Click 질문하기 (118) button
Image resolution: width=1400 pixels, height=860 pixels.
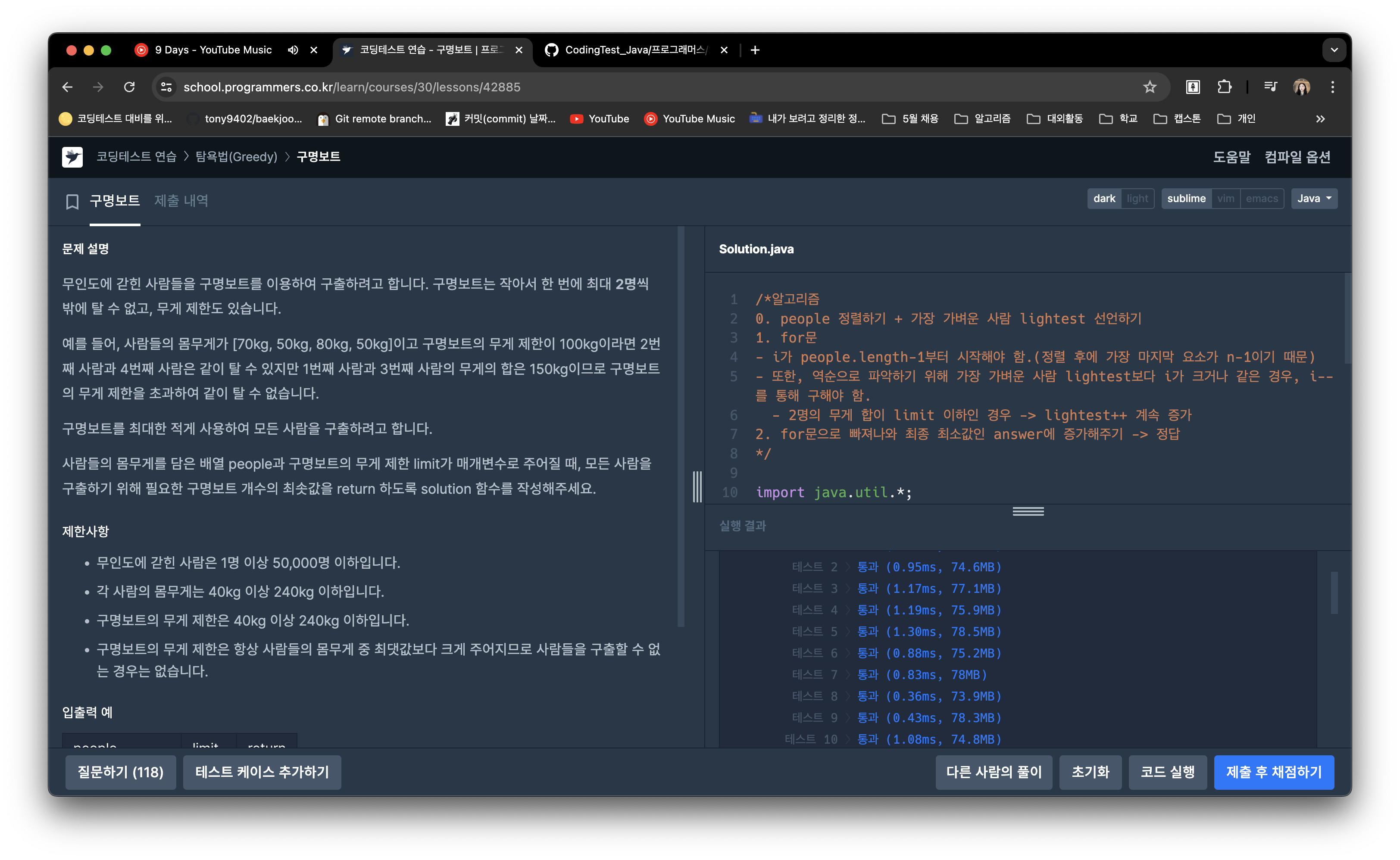point(119,771)
